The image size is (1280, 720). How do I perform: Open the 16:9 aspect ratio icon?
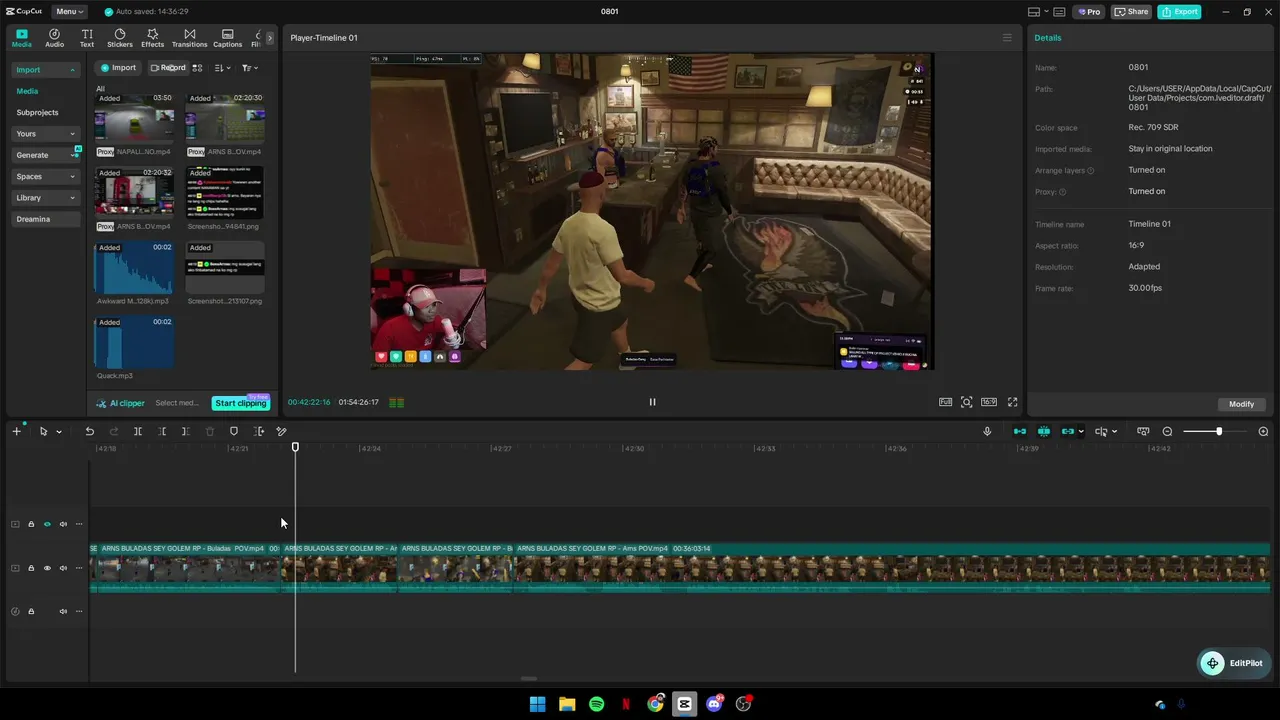988,402
